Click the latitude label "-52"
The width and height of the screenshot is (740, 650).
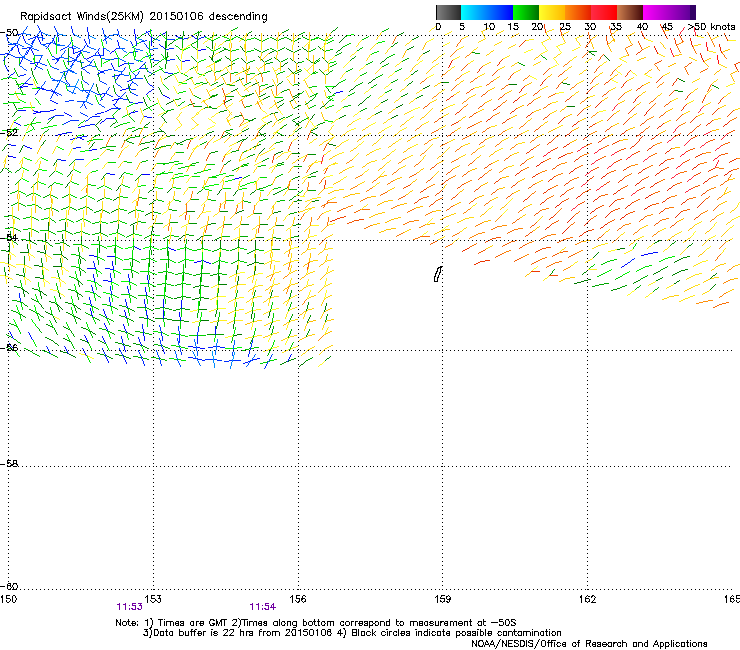coord(9,133)
